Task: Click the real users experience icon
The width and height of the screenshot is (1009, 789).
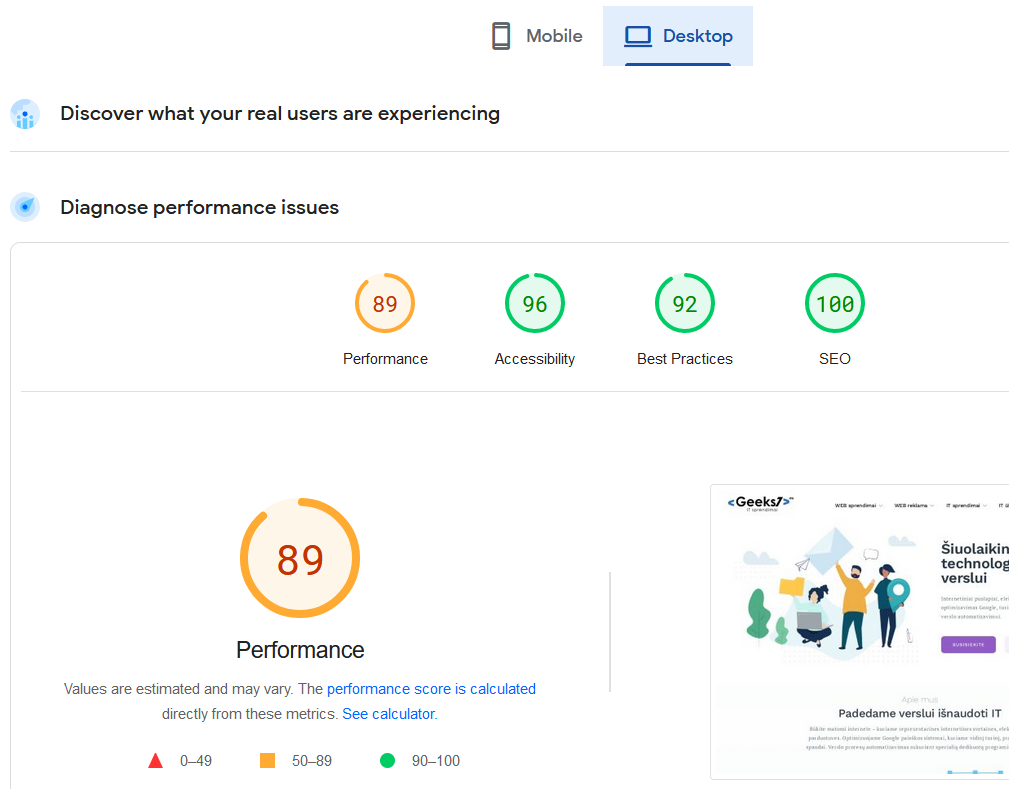Action: coord(25,114)
